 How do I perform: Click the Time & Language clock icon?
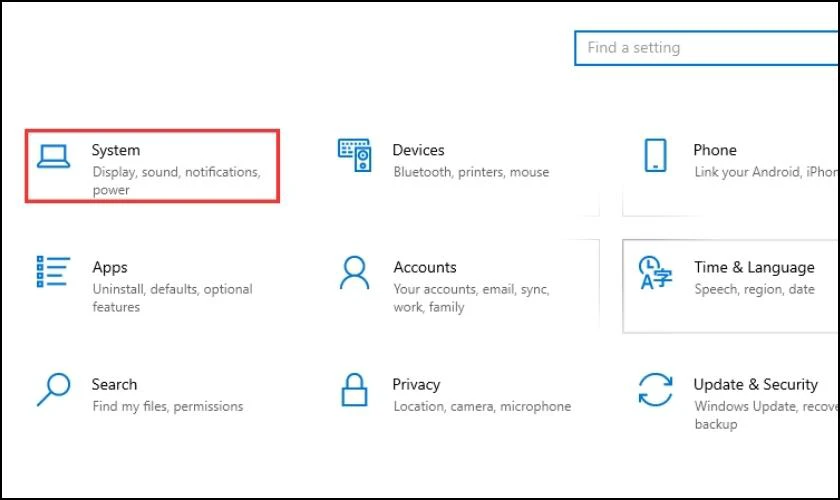pyautogui.click(x=655, y=272)
